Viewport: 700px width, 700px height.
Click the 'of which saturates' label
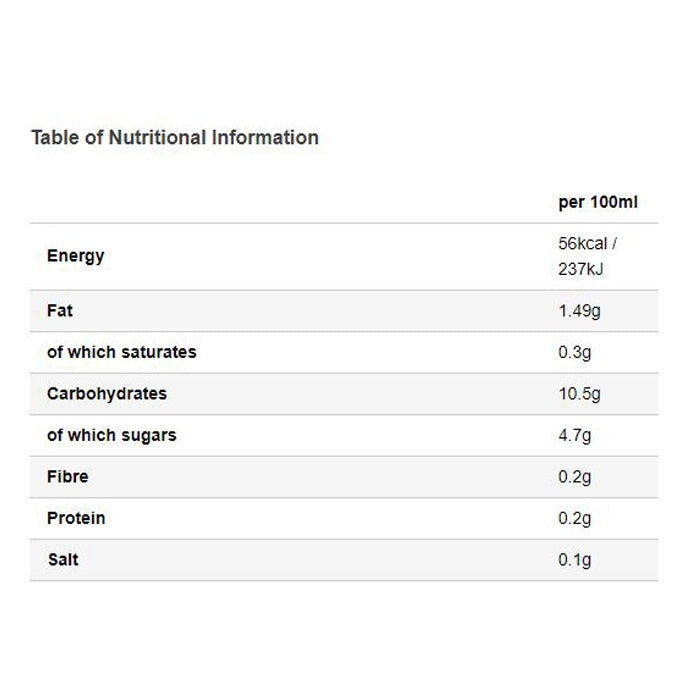pos(121,352)
